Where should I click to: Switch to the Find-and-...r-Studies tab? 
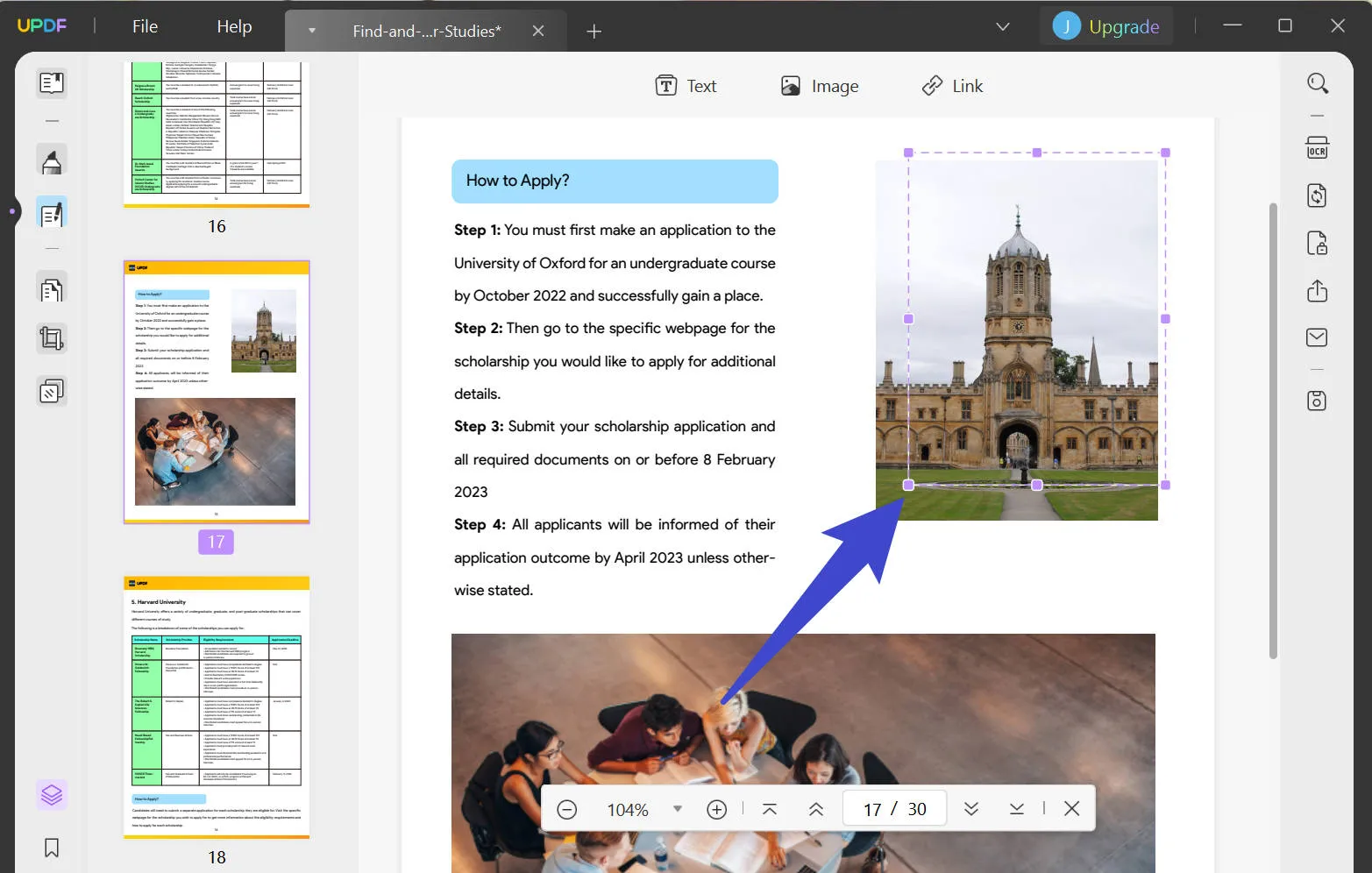[426, 30]
